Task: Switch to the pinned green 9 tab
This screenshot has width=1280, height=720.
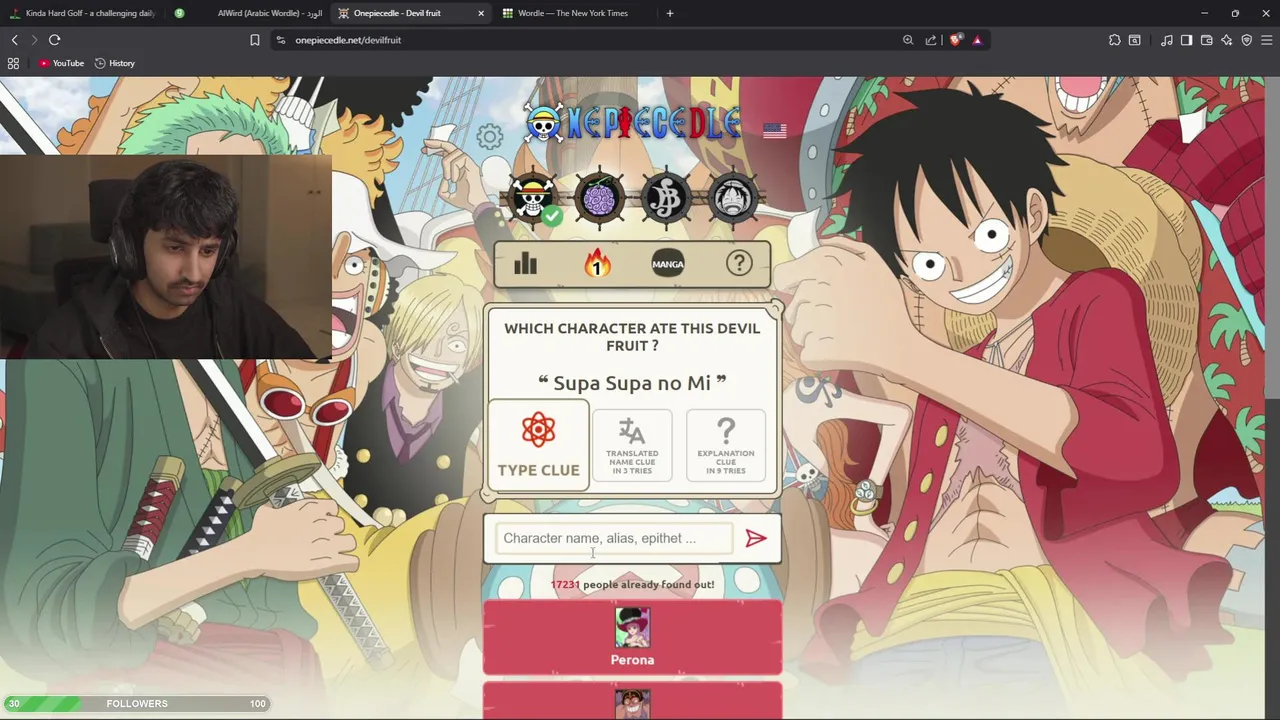Action: [x=179, y=13]
